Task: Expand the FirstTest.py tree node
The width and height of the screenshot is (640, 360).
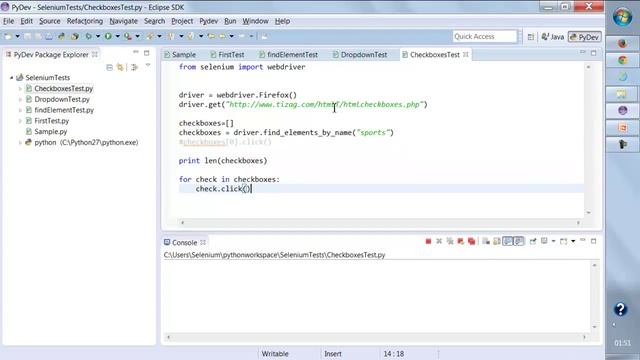Action: [x=20, y=121]
